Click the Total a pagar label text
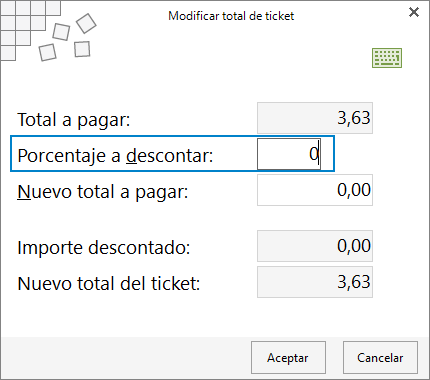 tap(74, 120)
